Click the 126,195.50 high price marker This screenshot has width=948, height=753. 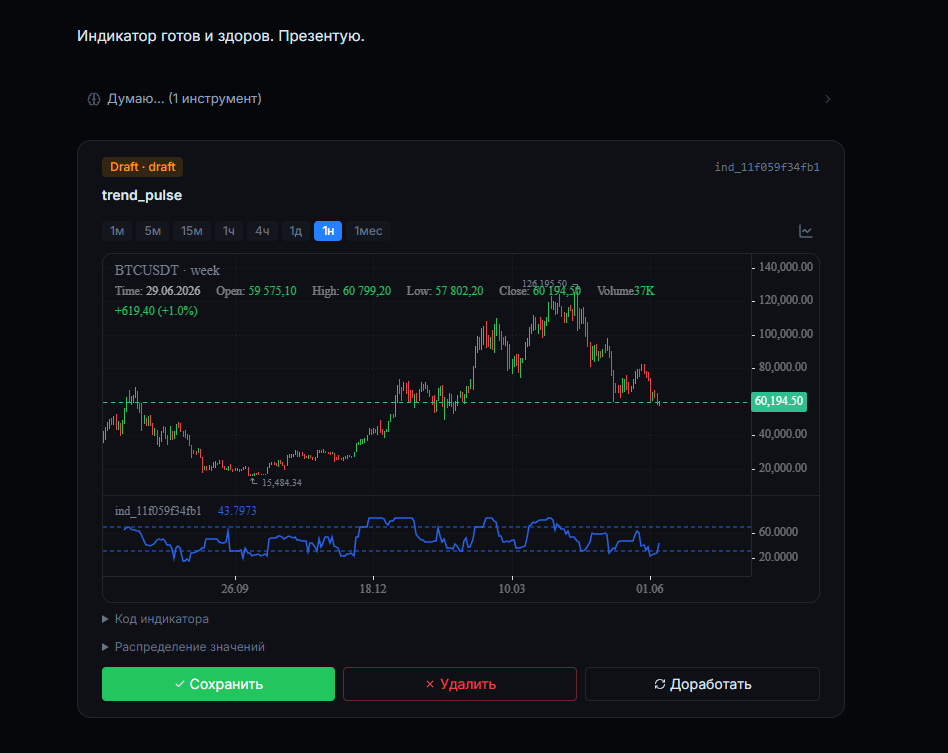[x=544, y=284]
